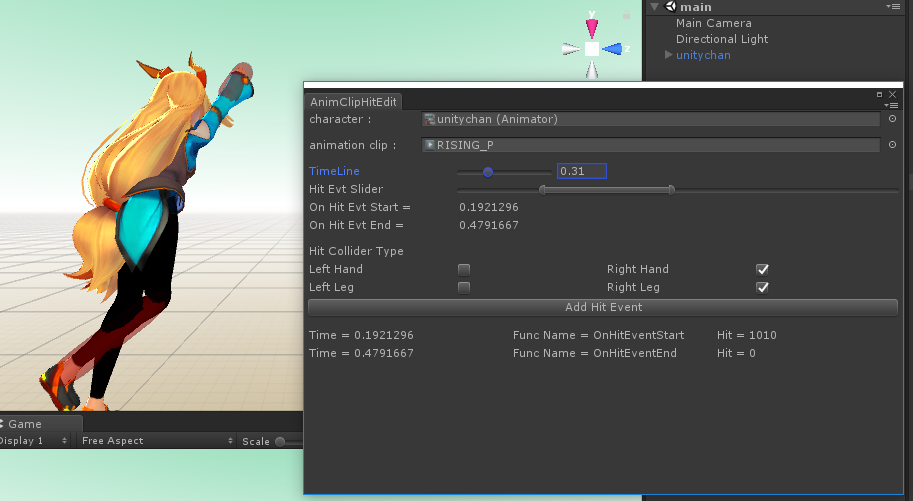
Task: Open the Display 1 dropdown
Action: coord(34,440)
